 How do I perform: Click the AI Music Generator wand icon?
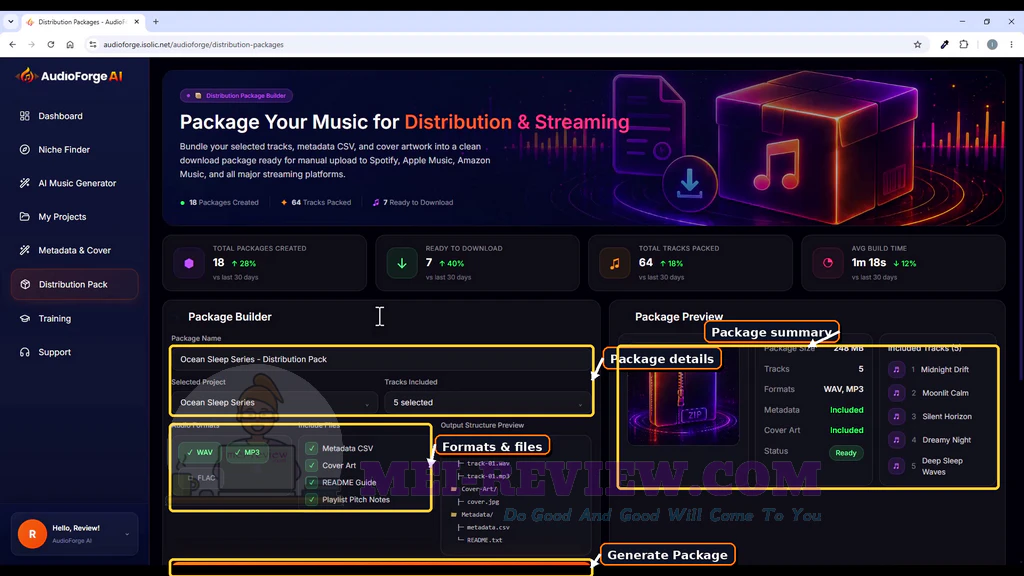click(x=25, y=184)
